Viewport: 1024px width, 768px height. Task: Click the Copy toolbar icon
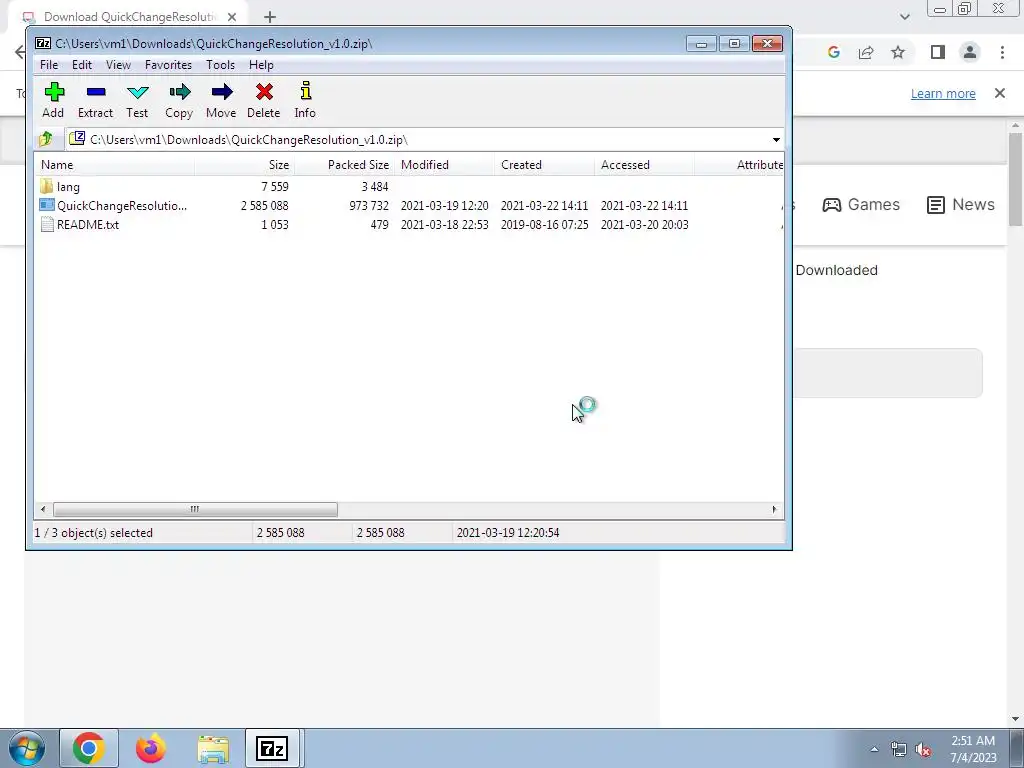[x=179, y=100]
